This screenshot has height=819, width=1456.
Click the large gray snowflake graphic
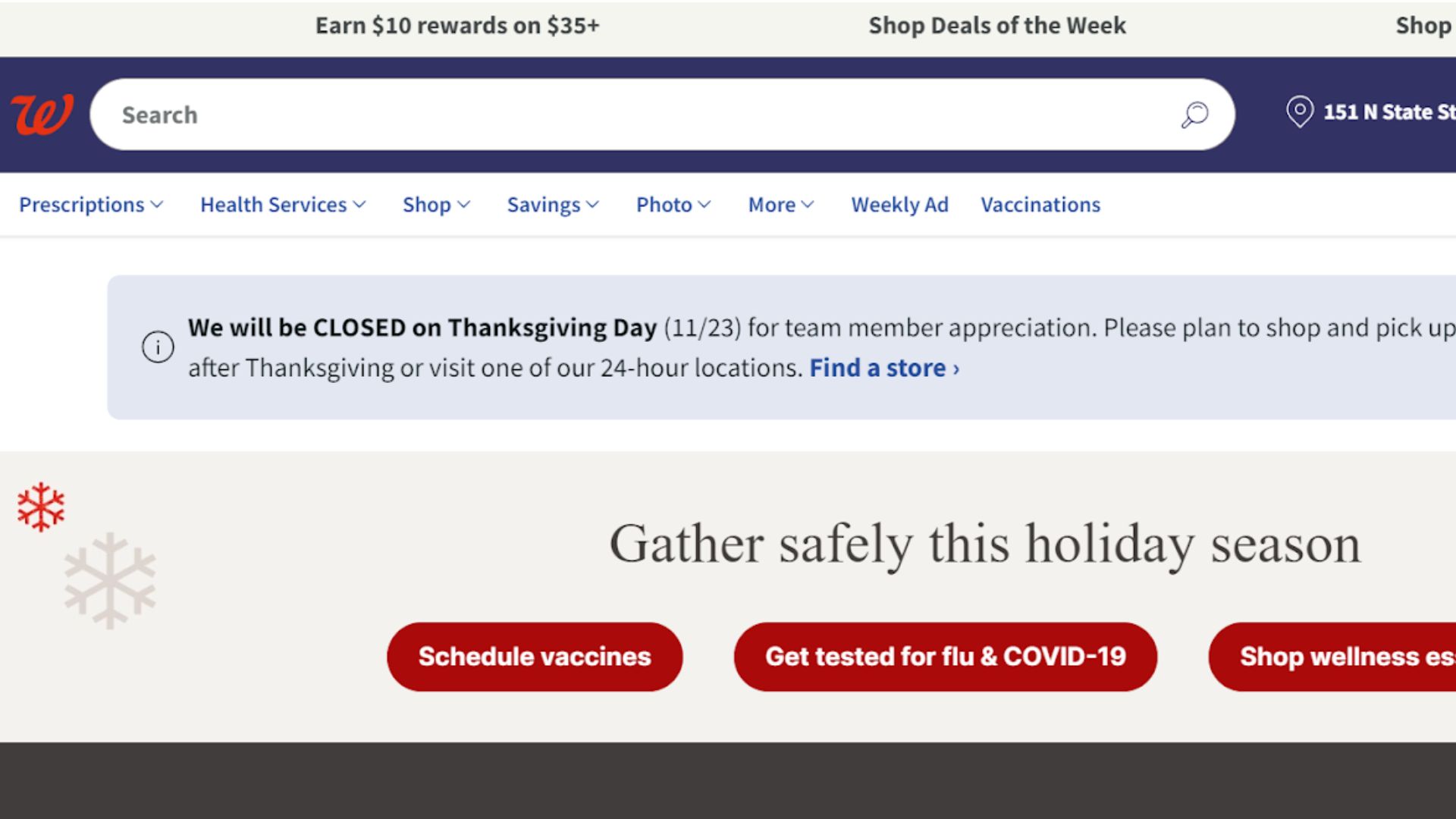pos(110,581)
